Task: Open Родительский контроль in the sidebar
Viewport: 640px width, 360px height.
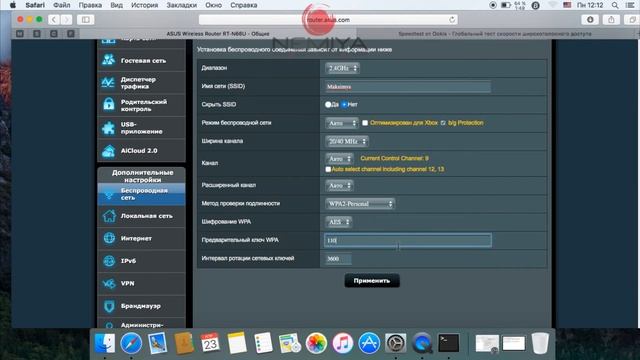Action: pos(141,105)
